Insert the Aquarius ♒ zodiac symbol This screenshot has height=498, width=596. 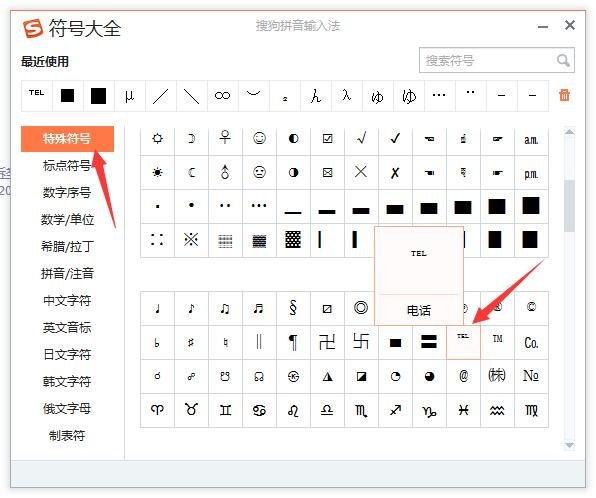(497, 410)
